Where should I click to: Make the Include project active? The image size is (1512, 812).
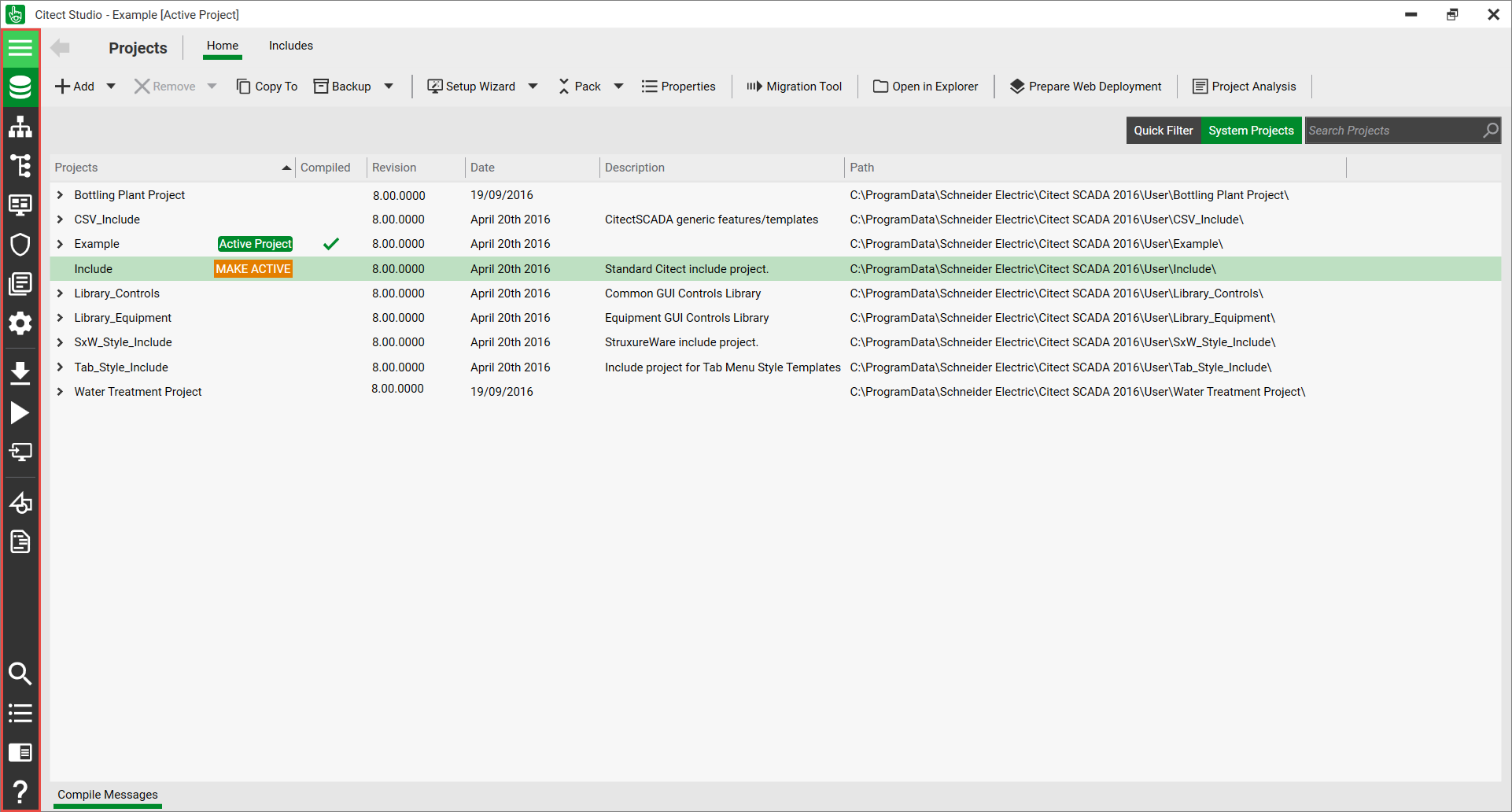tap(253, 269)
